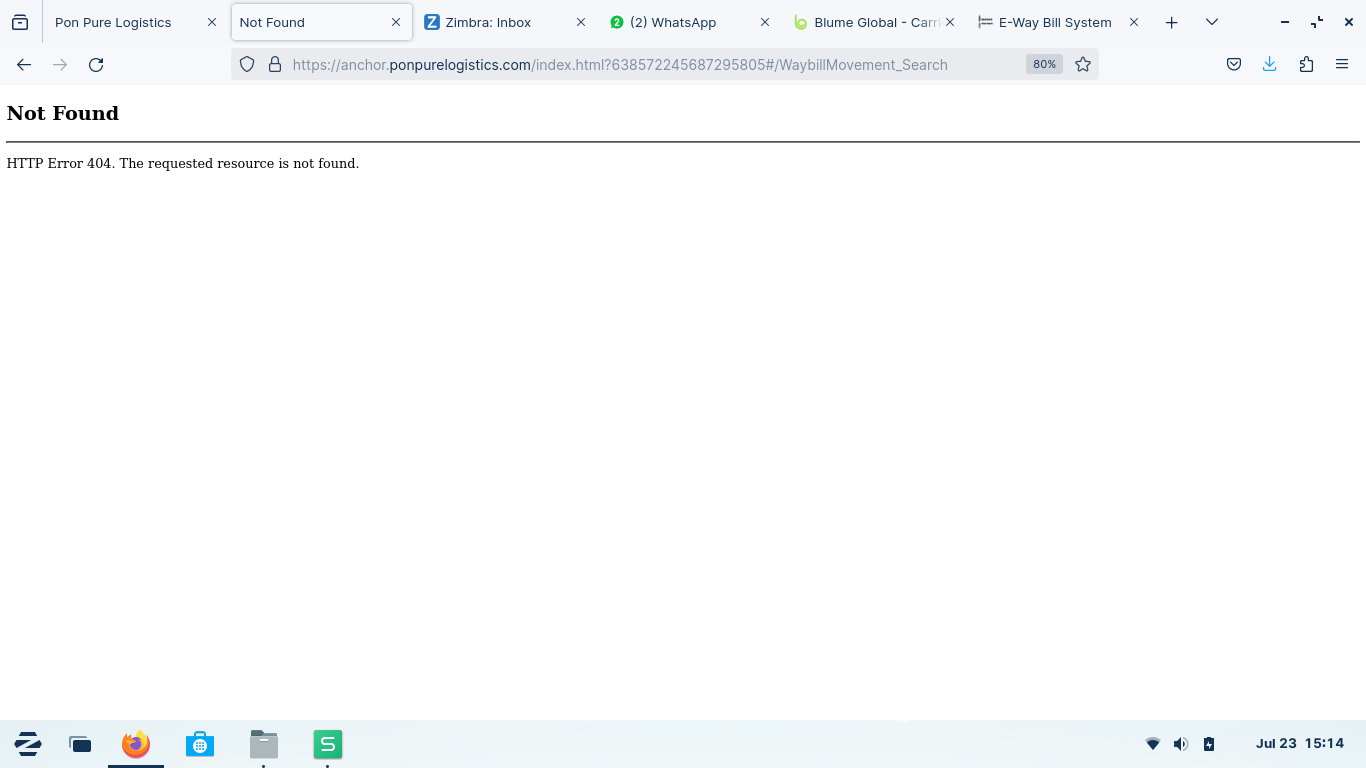Open the Firefox downloads panel
Viewport: 1366px width, 768px height.
pyautogui.click(x=1269, y=65)
